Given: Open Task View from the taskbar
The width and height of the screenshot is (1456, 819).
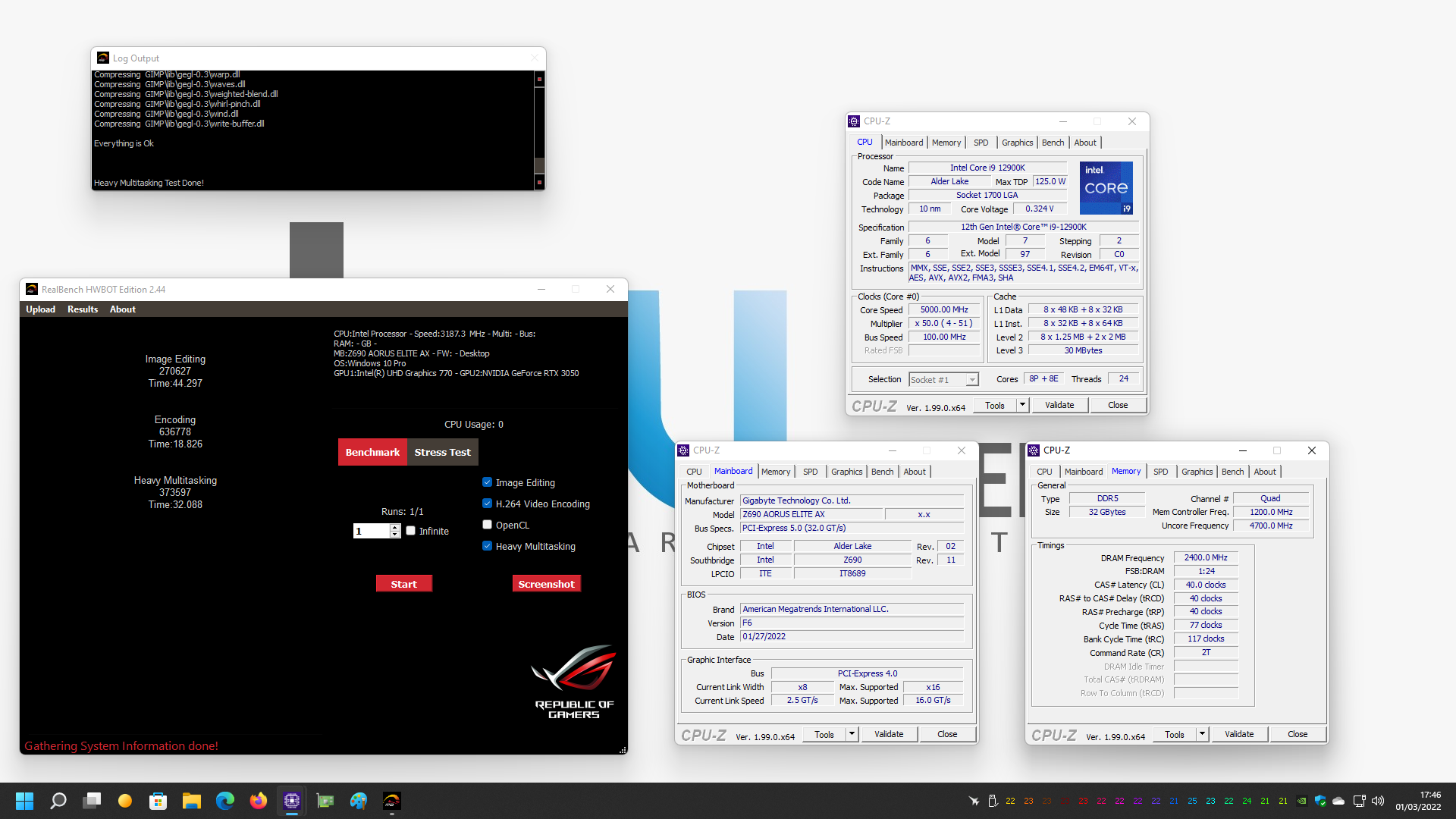Looking at the screenshot, I should coord(92,801).
